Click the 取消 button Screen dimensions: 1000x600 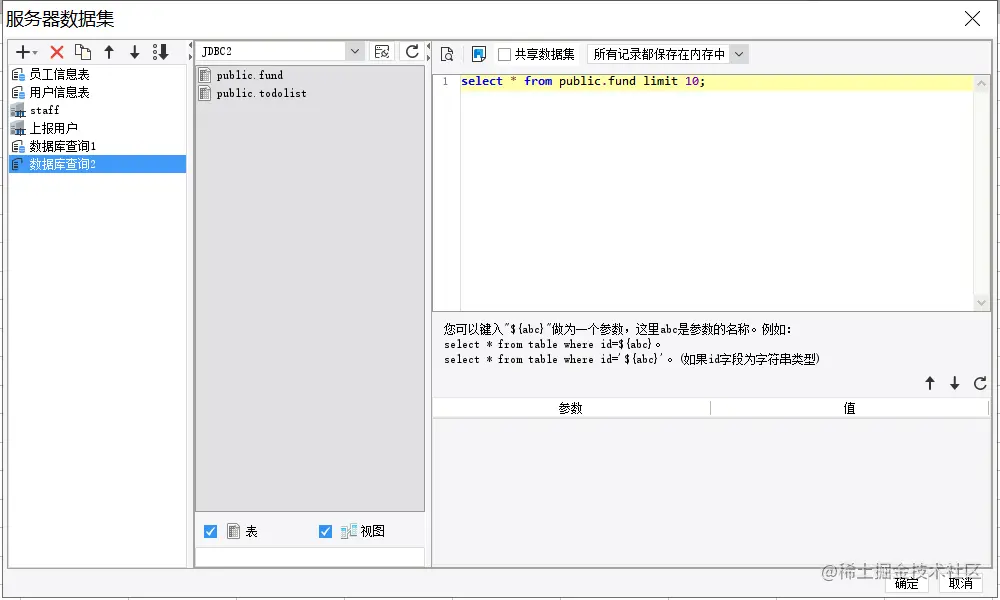pyautogui.click(x=960, y=583)
